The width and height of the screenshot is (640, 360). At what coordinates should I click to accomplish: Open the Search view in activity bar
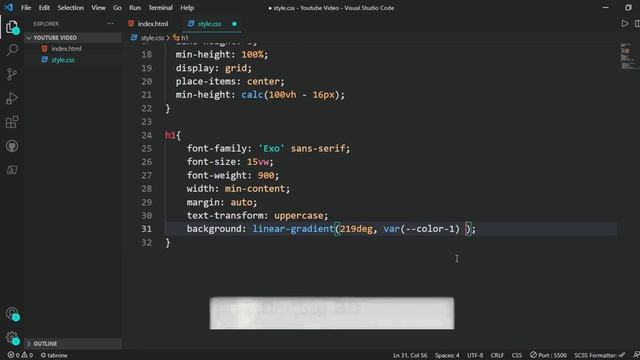click(x=12, y=51)
